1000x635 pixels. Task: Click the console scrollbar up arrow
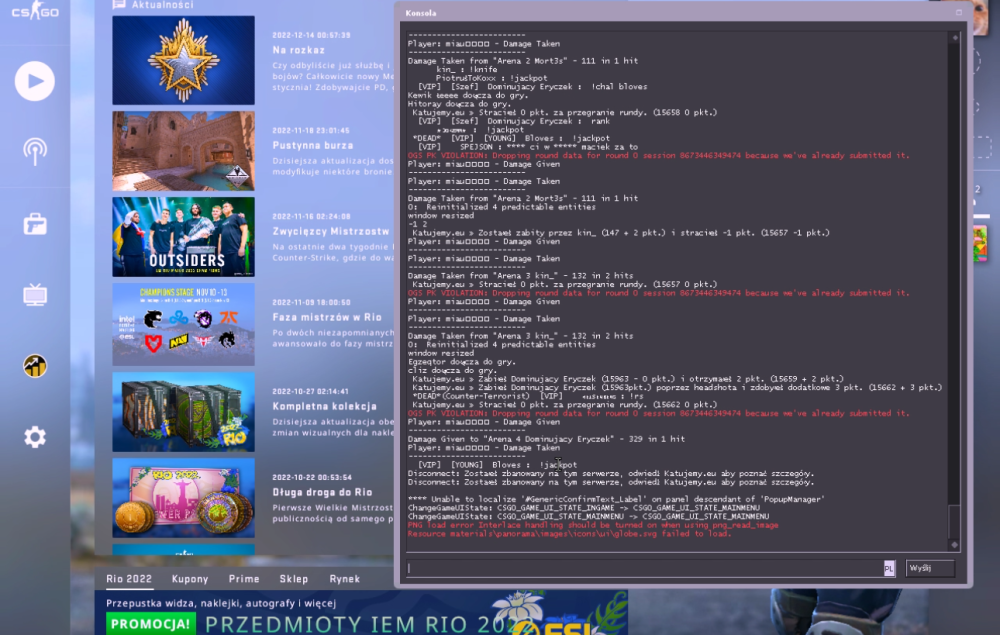point(955,38)
